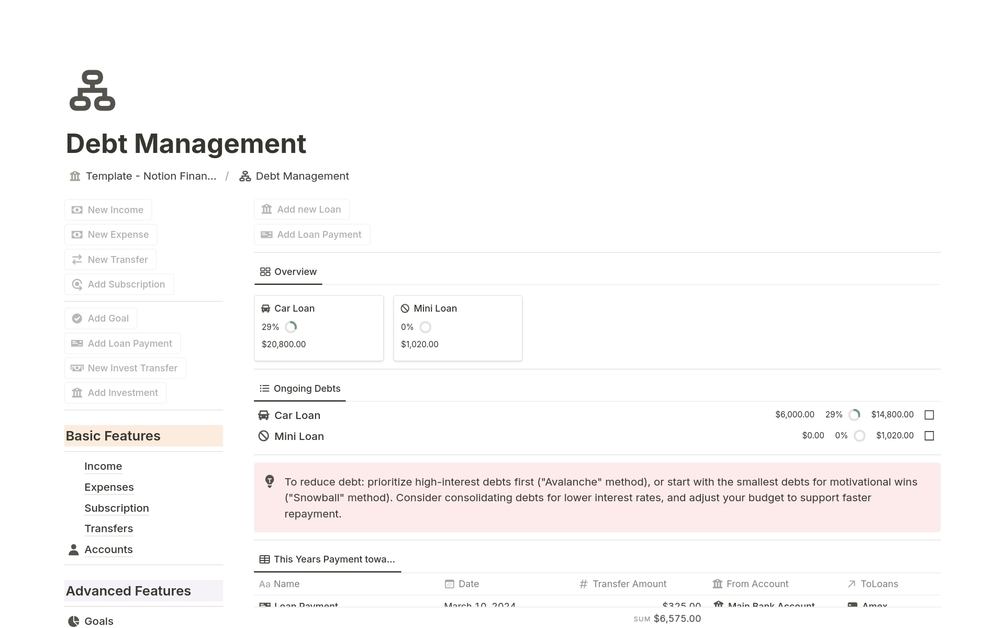Click the Mini Loan prohibited icon in card
Image resolution: width=1005 pixels, height=628 pixels.
(x=405, y=308)
